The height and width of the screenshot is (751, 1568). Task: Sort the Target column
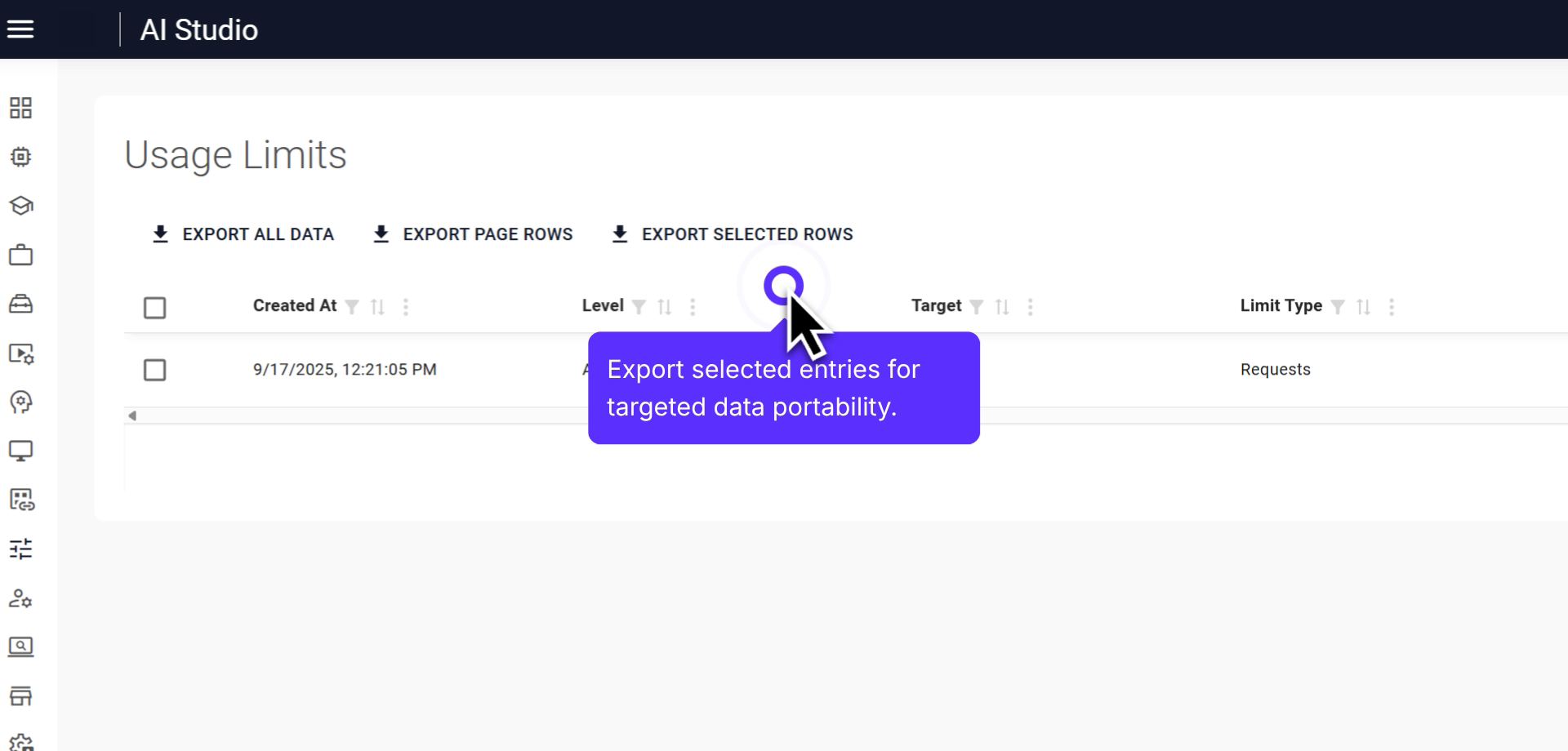(1001, 306)
